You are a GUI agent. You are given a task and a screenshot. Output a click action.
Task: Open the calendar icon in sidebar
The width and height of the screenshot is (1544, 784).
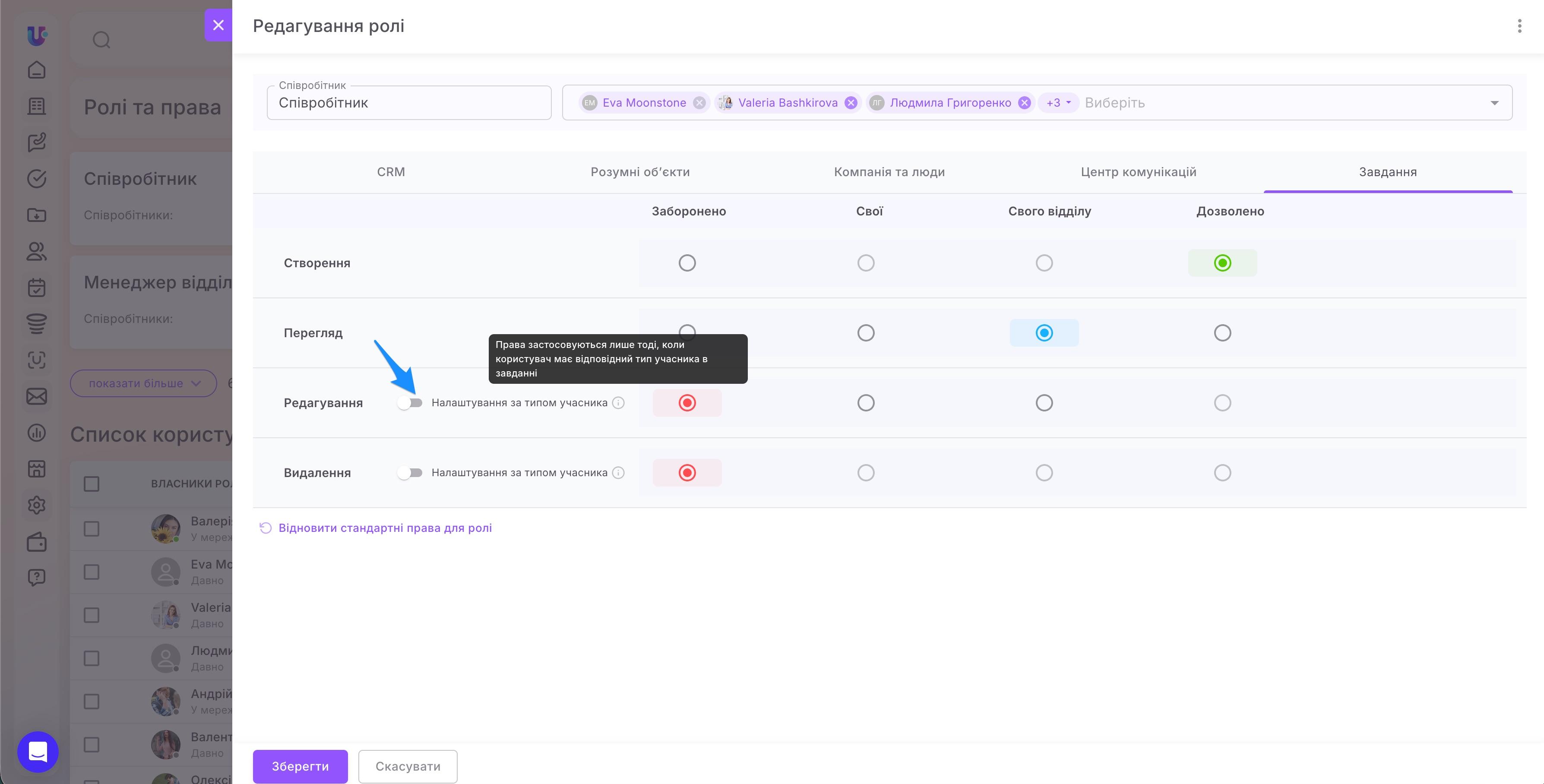37,288
